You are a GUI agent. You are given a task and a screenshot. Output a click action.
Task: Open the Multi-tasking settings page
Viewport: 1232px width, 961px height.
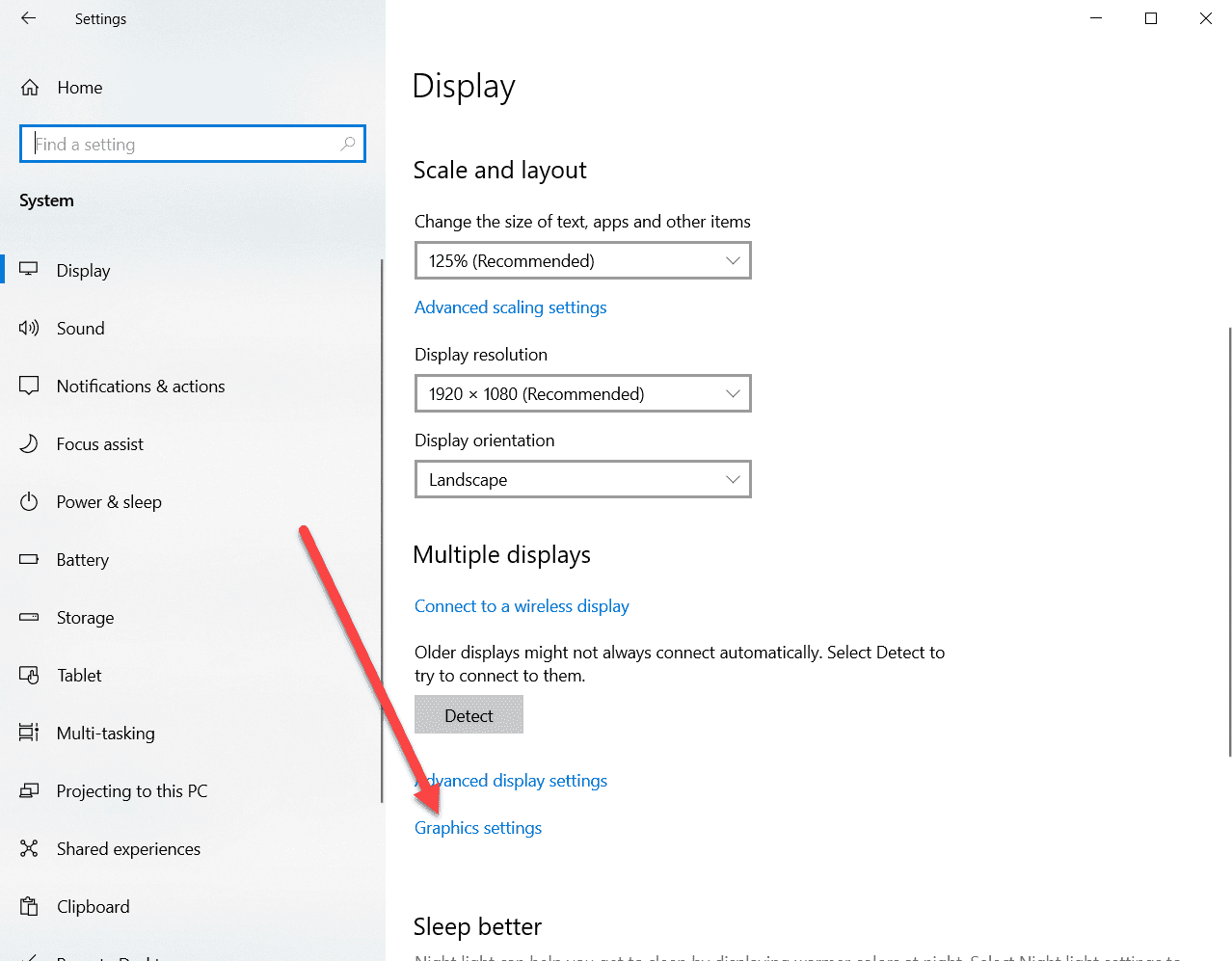click(x=105, y=734)
